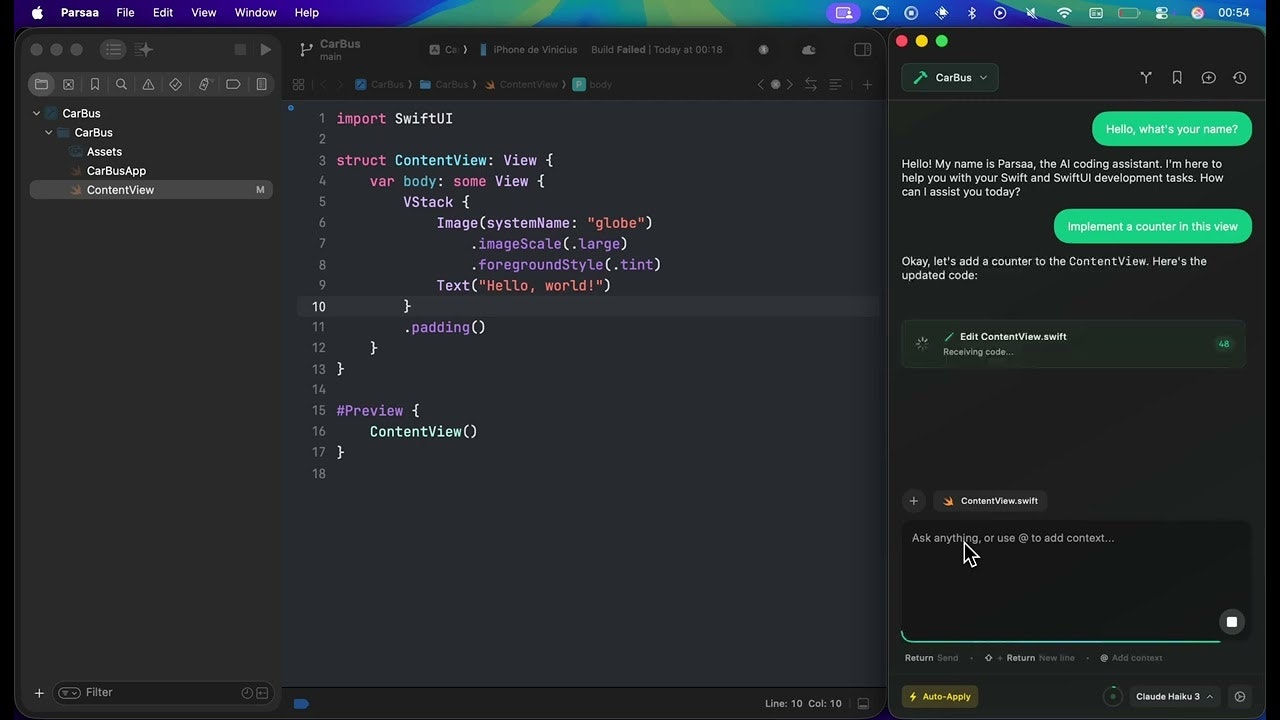Click the branch icon in Parsaa header
Viewport: 1280px width, 720px height.
click(x=1146, y=77)
